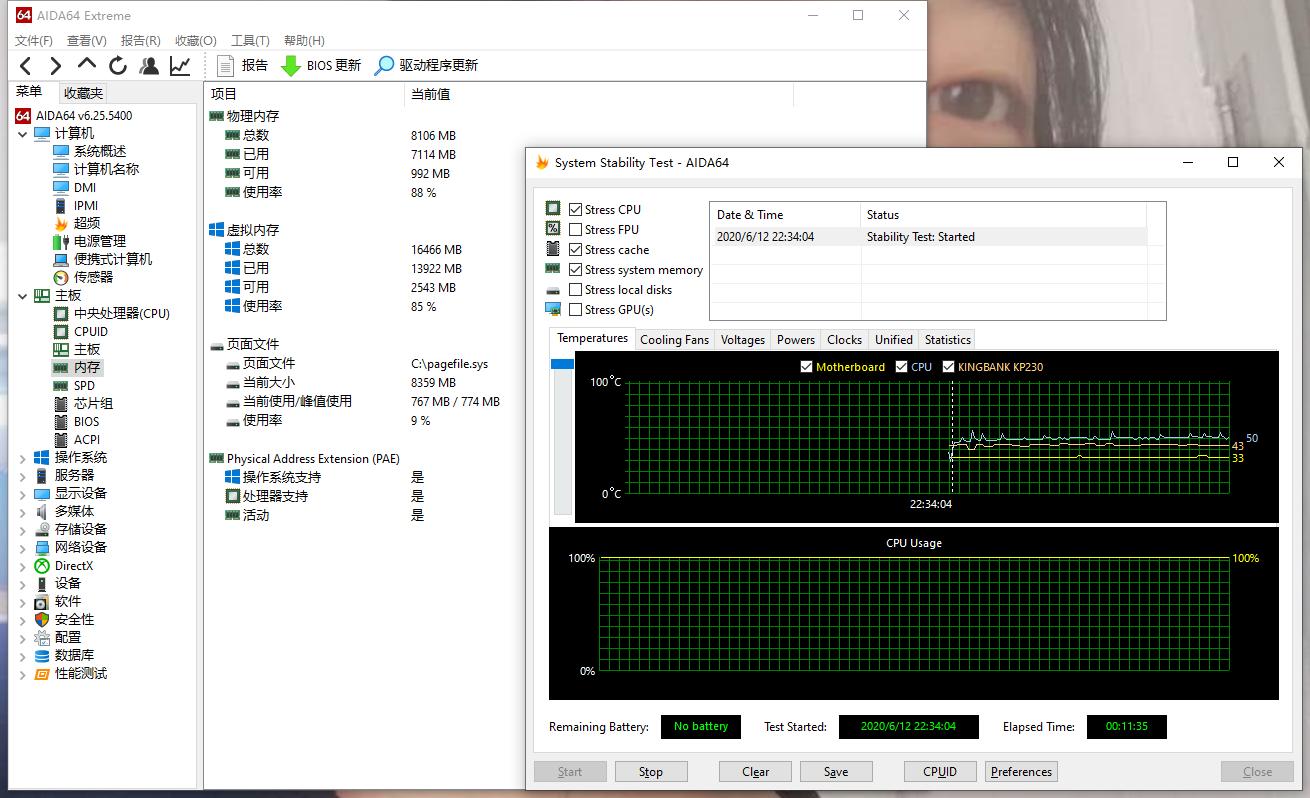Open the user/favorites person icon in toolbar

tap(149, 66)
